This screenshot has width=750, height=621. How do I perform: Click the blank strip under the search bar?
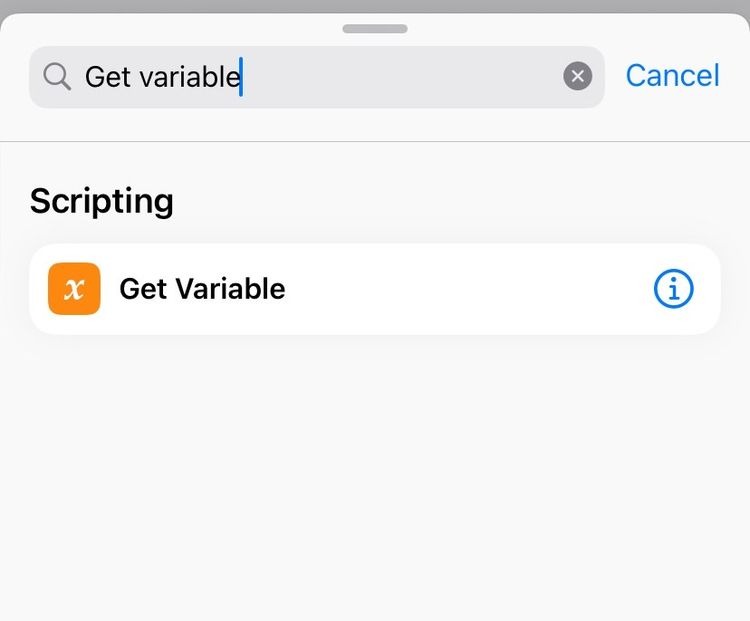pos(375,124)
